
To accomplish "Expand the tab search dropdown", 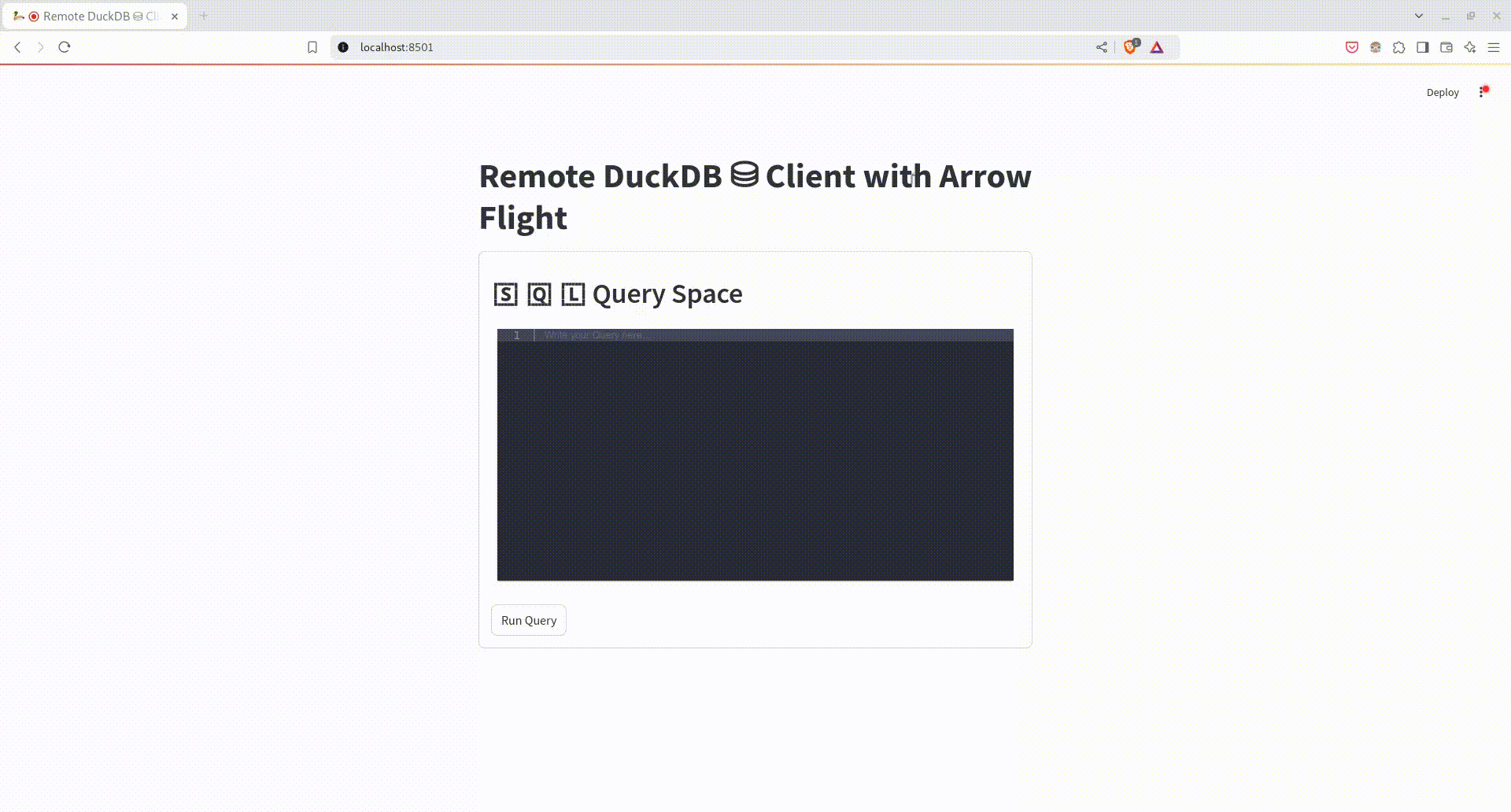I will pyautogui.click(x=1419, y=16).
